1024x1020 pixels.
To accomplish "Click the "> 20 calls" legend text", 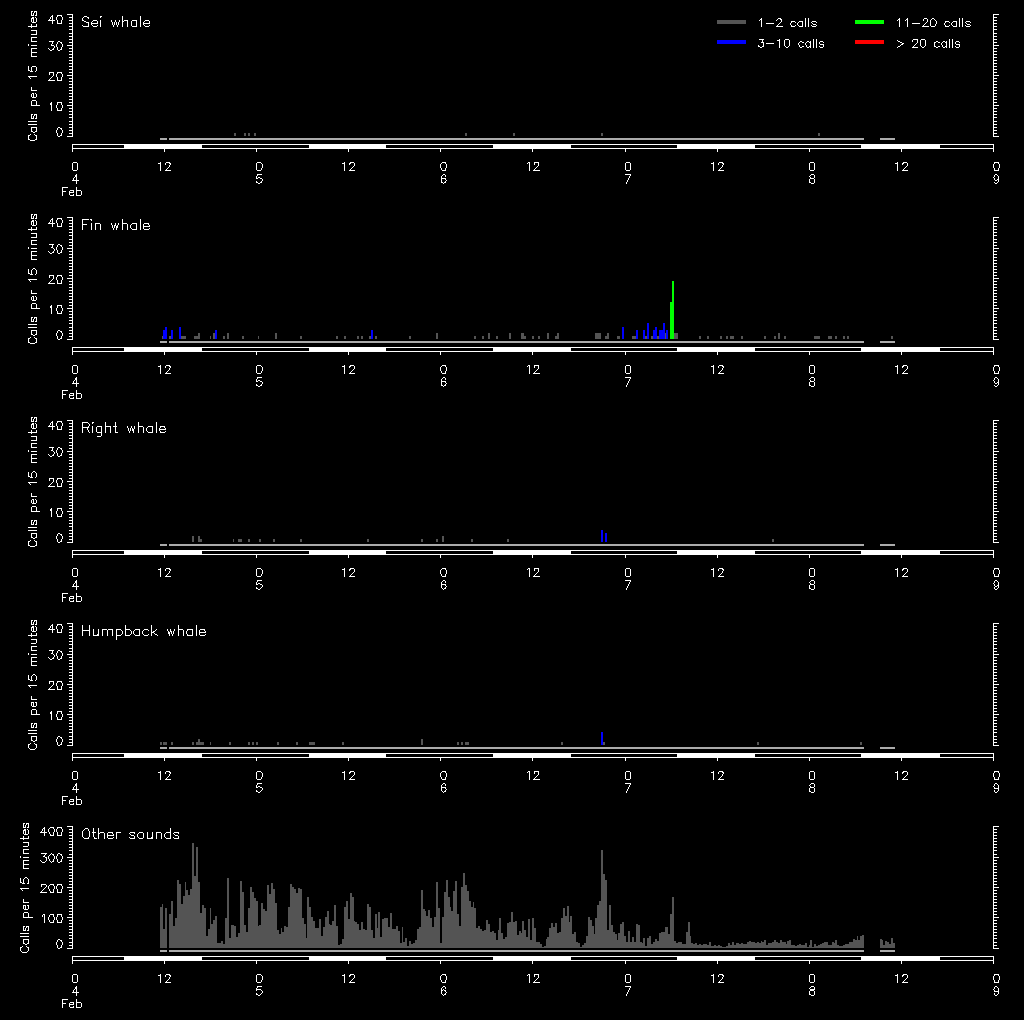I will (x=928, y=44).
